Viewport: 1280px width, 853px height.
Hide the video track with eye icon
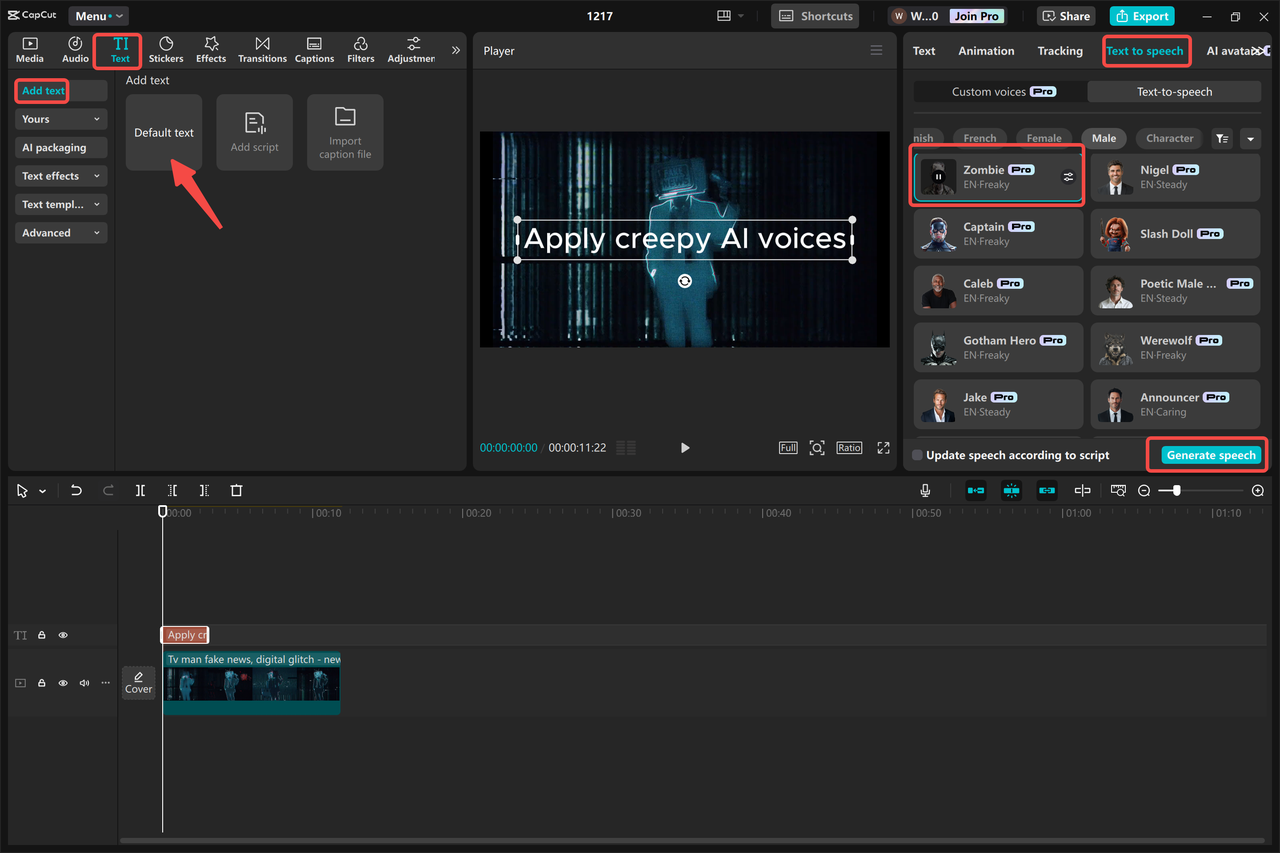click(63, 683)
